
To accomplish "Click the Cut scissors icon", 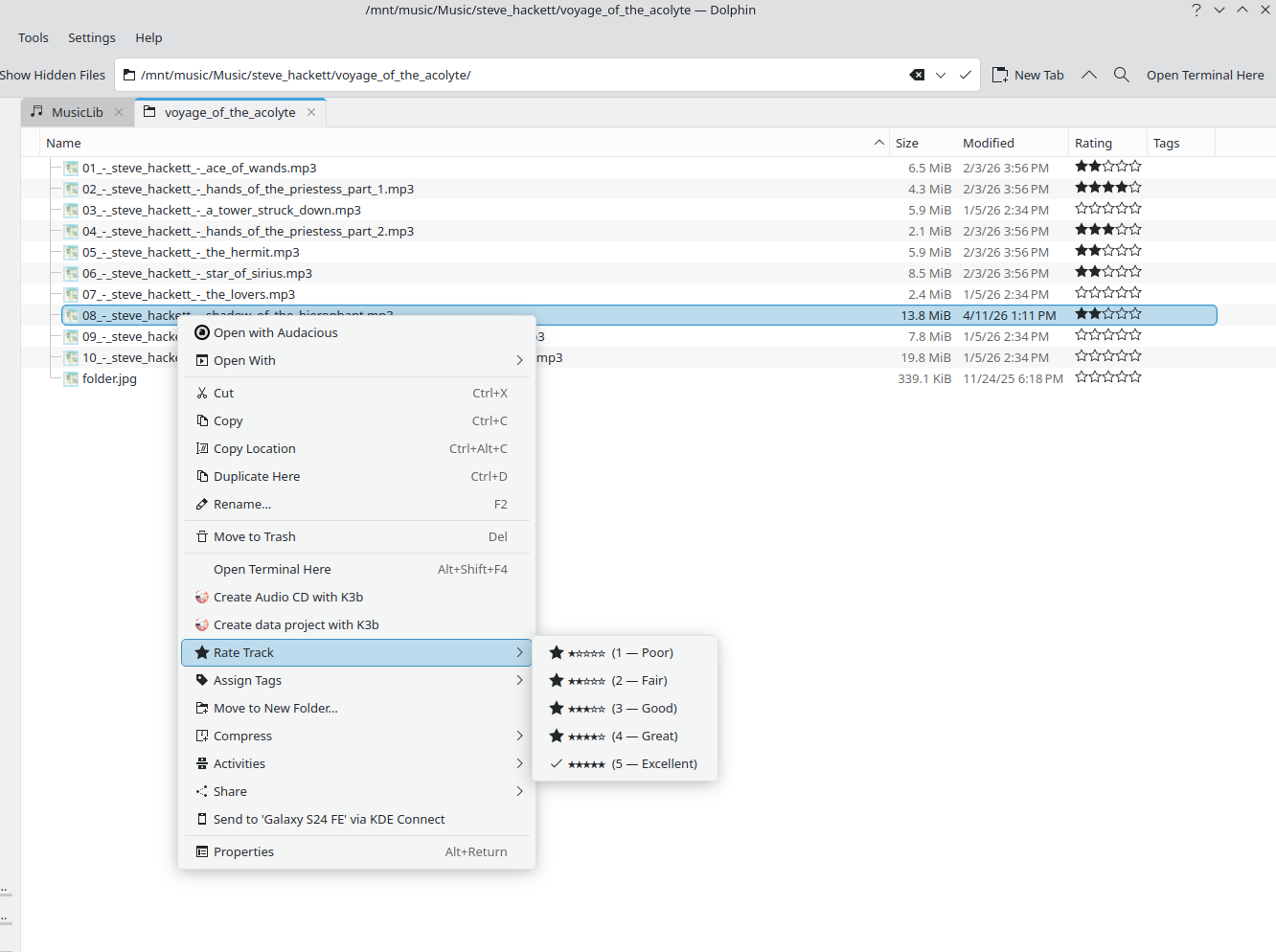I will point(202,393).
